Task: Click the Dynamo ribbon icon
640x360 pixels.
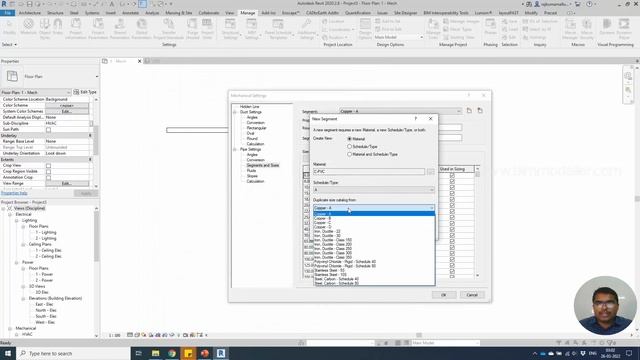Action: coord(607,27)
